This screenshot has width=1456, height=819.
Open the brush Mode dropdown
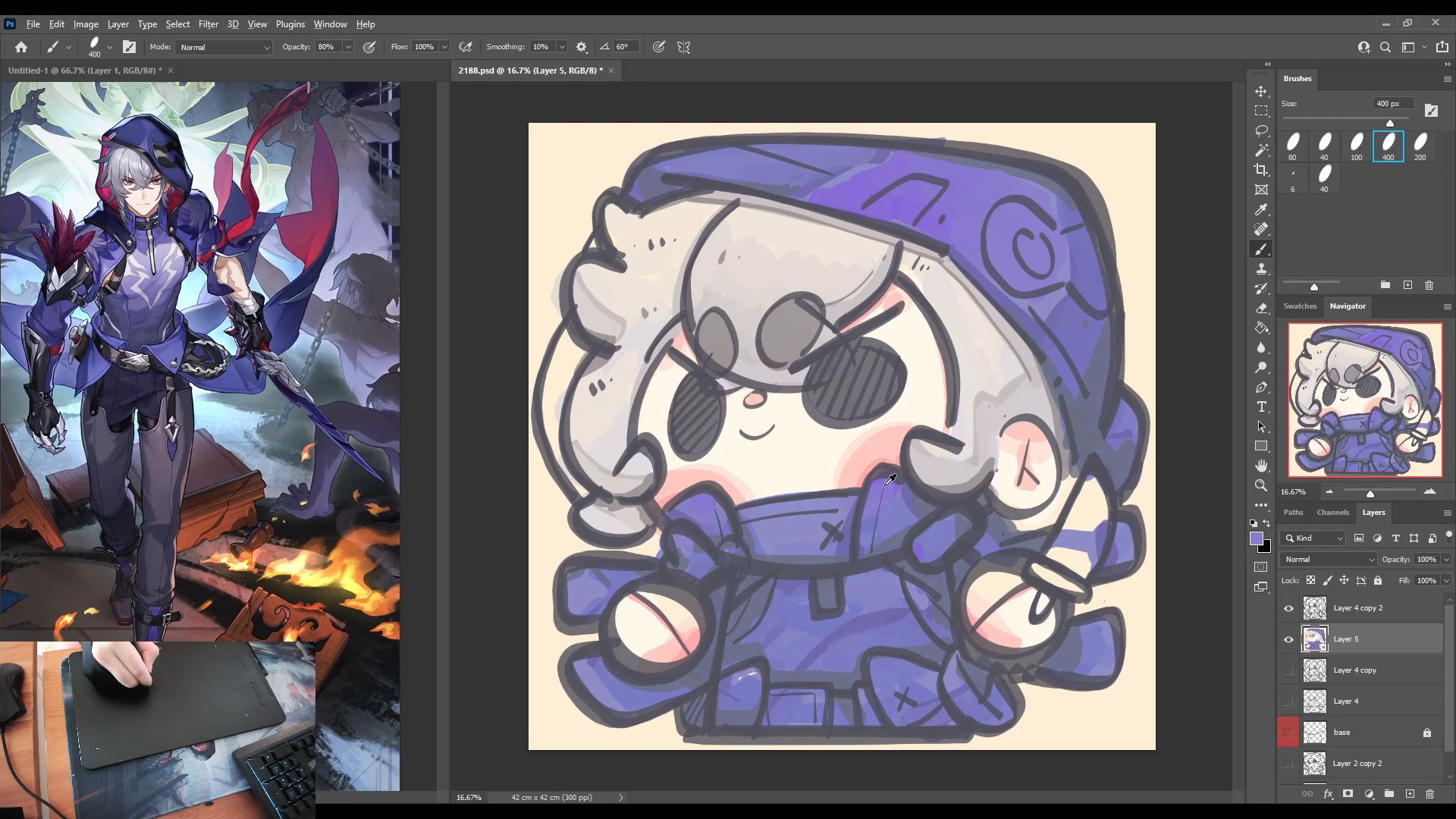coord(224,47)
